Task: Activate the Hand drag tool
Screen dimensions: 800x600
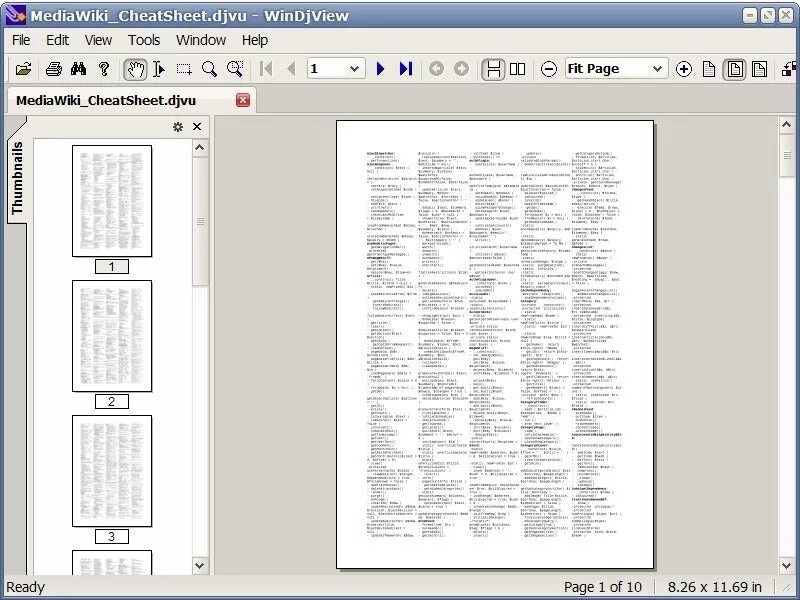Action: [x=135, y=69]
